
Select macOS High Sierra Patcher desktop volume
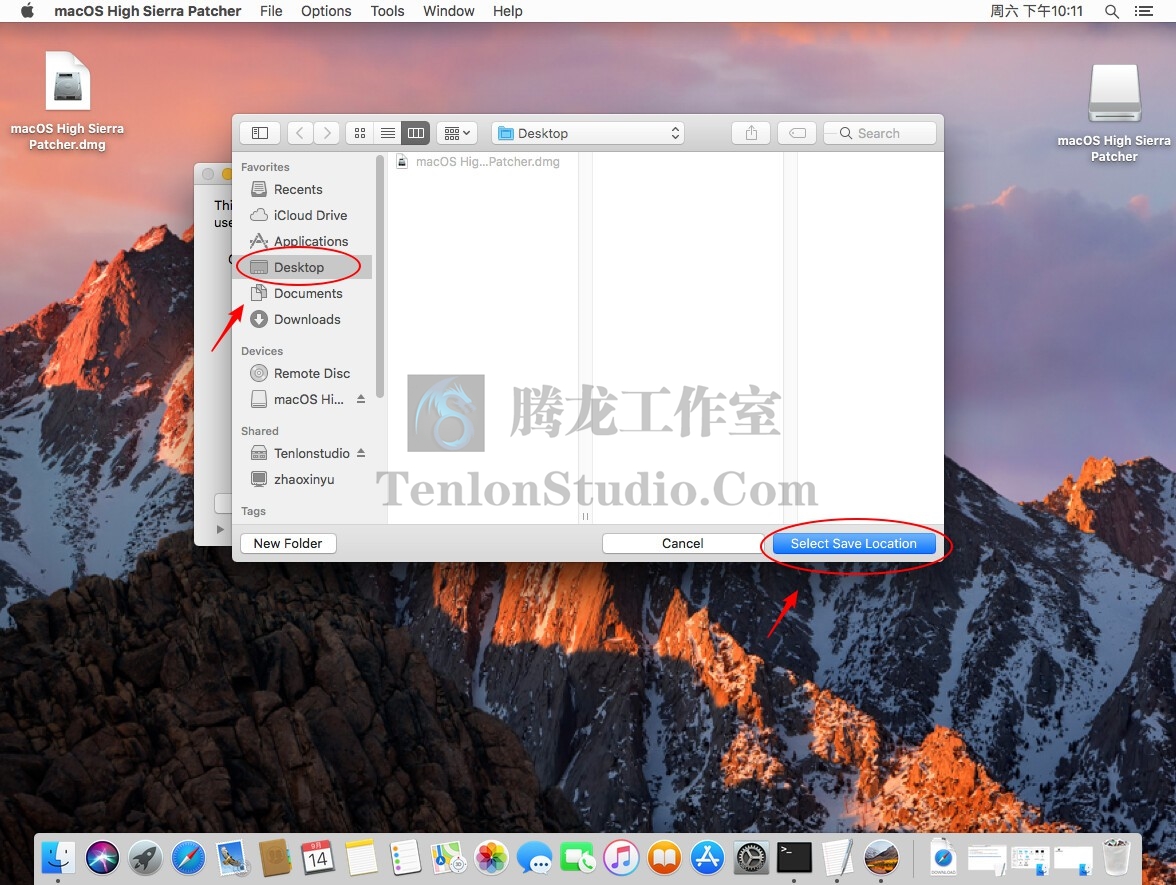click(1114, 112)
